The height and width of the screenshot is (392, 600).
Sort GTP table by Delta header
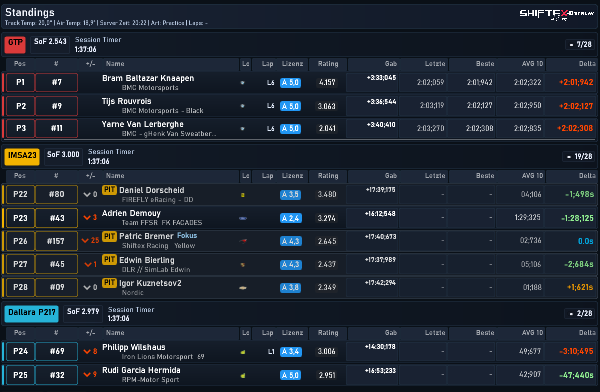587,64
